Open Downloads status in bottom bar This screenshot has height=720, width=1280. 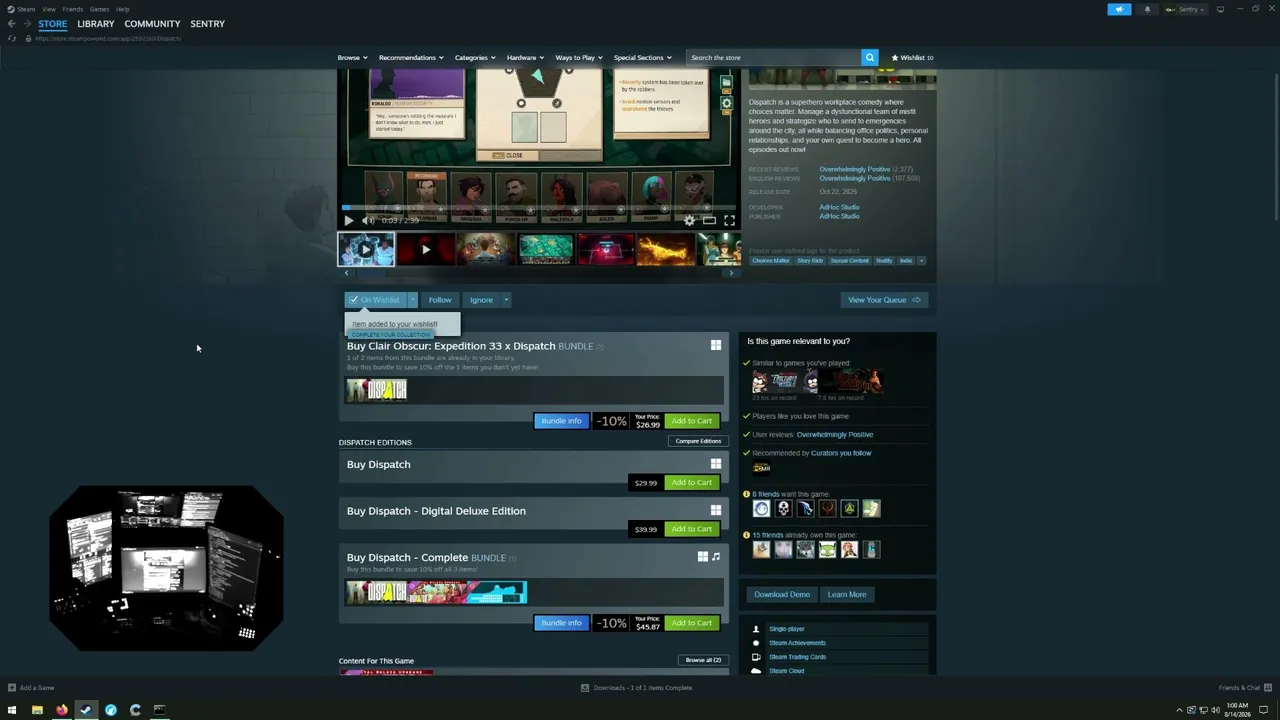click(636, 688)
